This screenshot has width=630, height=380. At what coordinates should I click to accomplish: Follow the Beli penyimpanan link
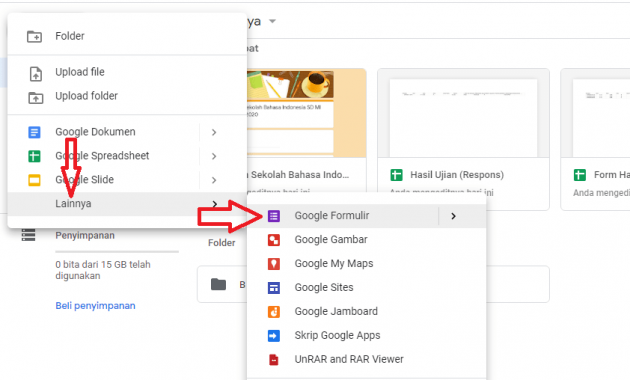95,306
